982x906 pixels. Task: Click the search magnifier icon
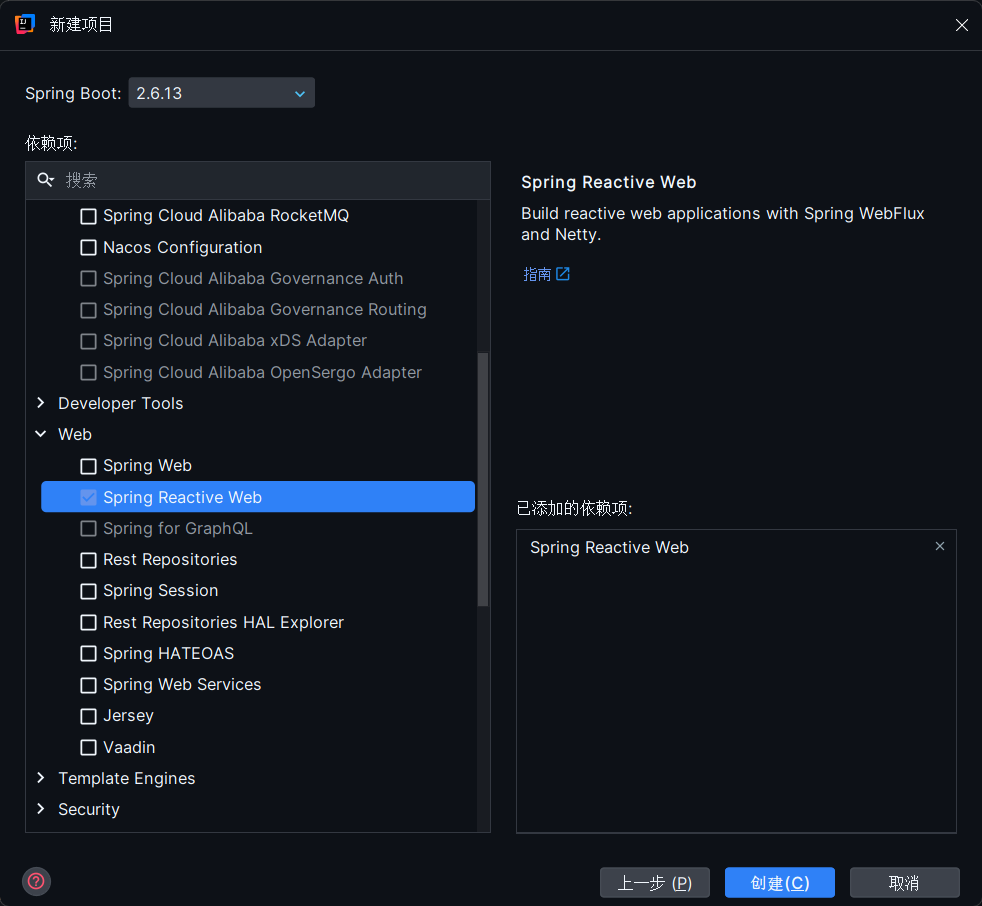[45, 180]
